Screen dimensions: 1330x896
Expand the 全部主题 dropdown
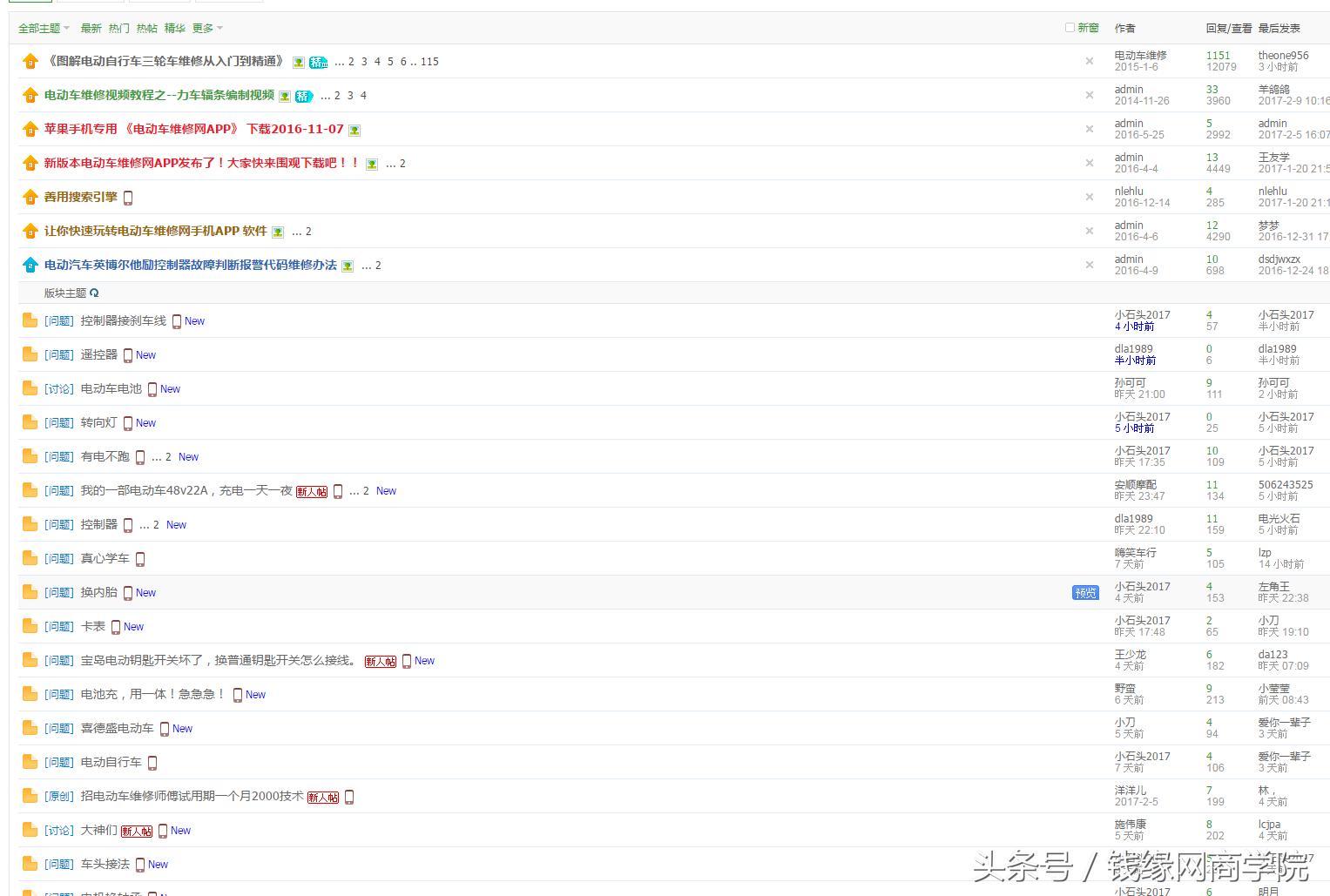42,28
